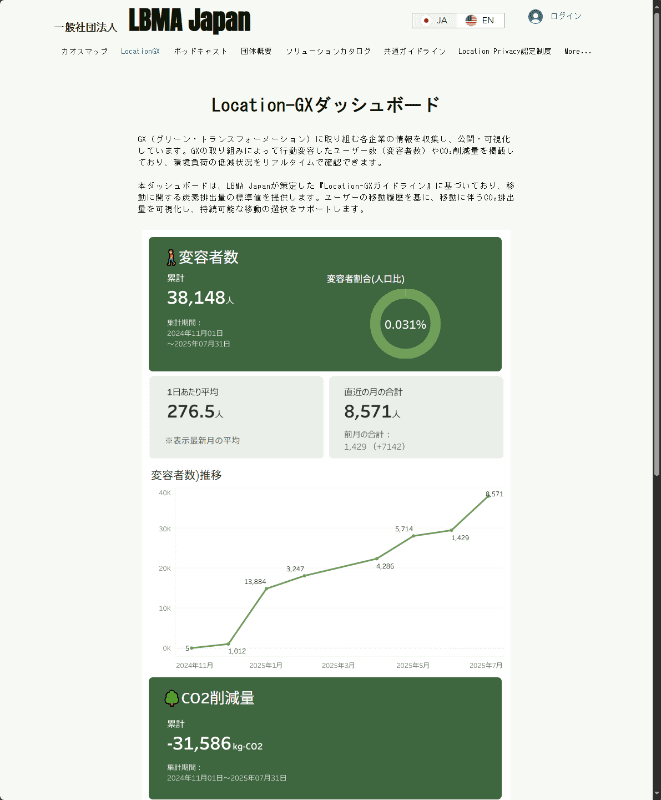661x800 pixels.
Task: Click the 1,429 data point on chart
Action: tap(451, 530)
